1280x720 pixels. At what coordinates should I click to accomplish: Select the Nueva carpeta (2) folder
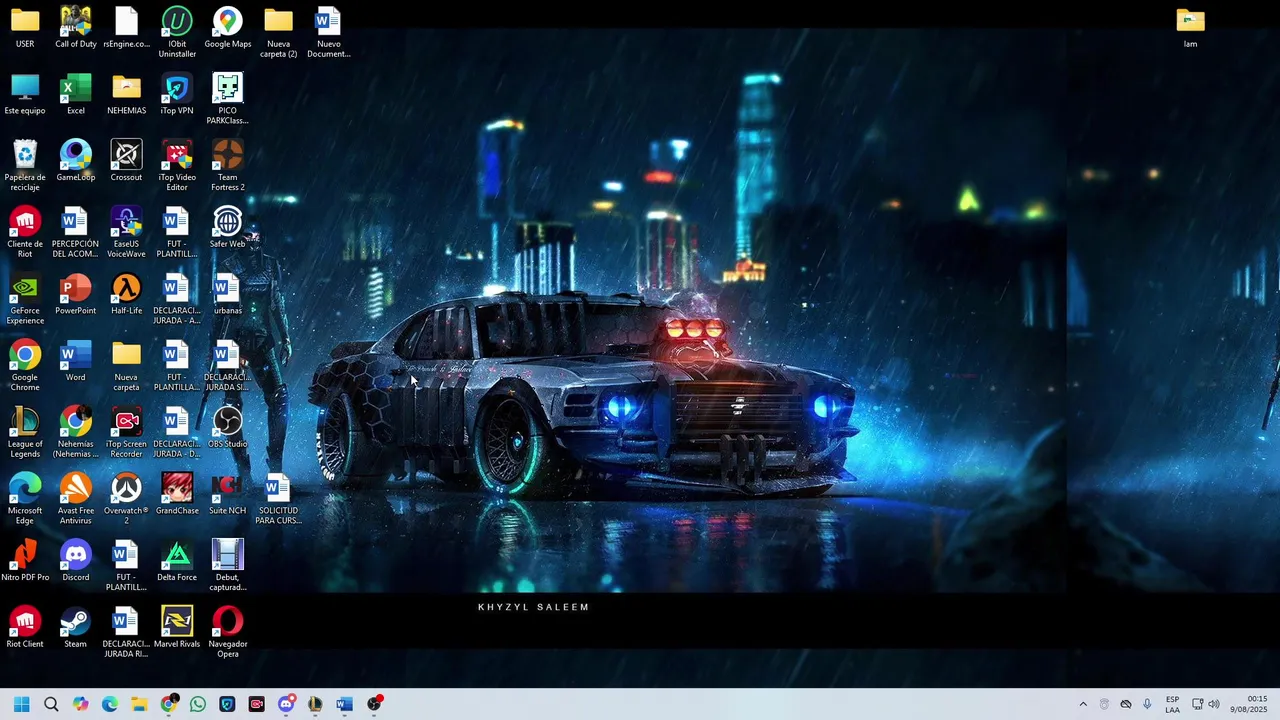pyautogui.click(x=278, y=32)
